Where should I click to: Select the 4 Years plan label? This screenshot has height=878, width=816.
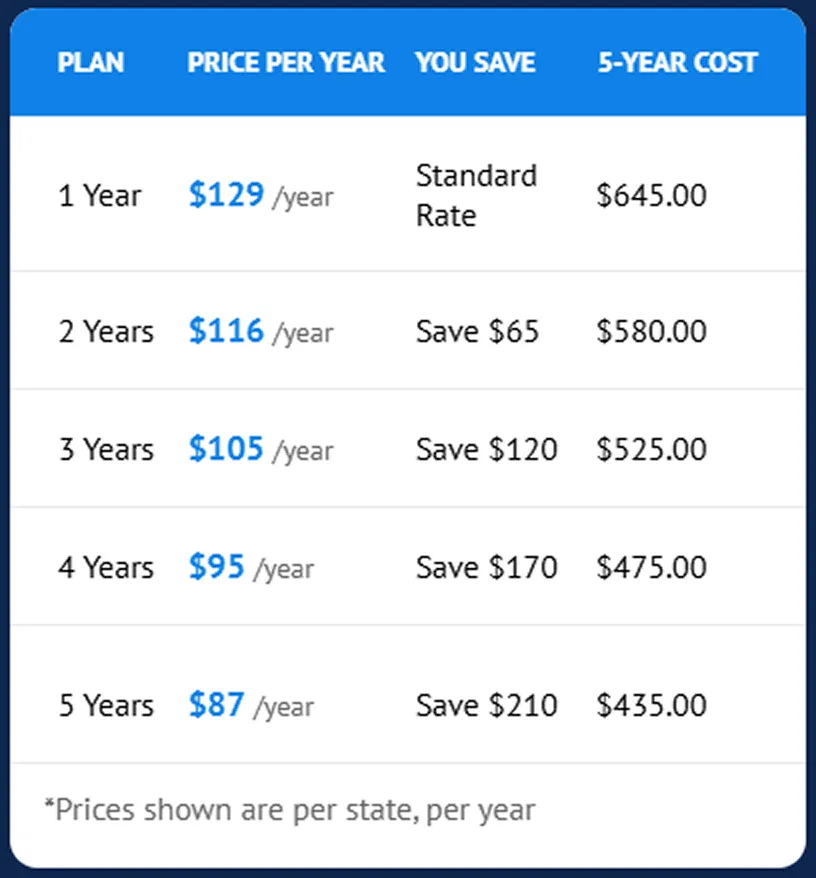pos(106,568)
